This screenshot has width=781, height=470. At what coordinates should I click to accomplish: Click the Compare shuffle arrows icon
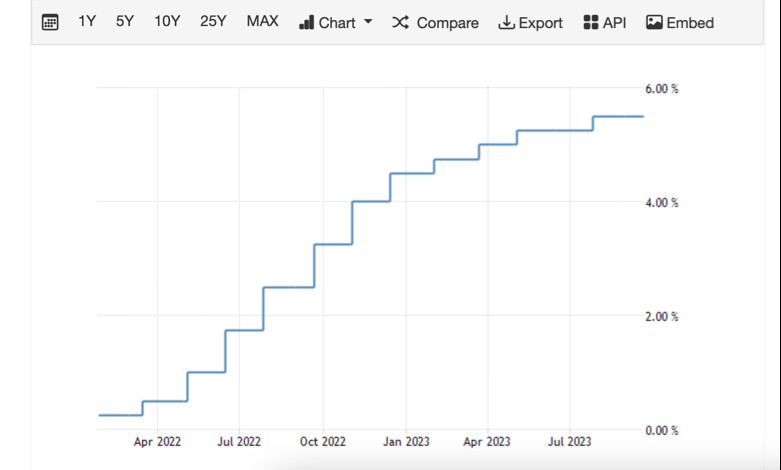(x=400, y=22)
